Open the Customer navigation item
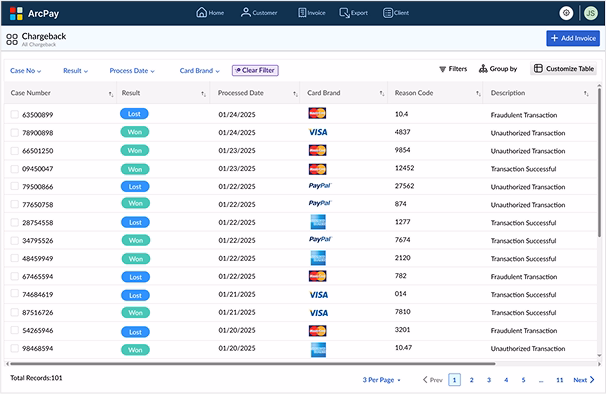Image resolution: width=606 pixels, height=394 pixels. (x=259, y=13)
